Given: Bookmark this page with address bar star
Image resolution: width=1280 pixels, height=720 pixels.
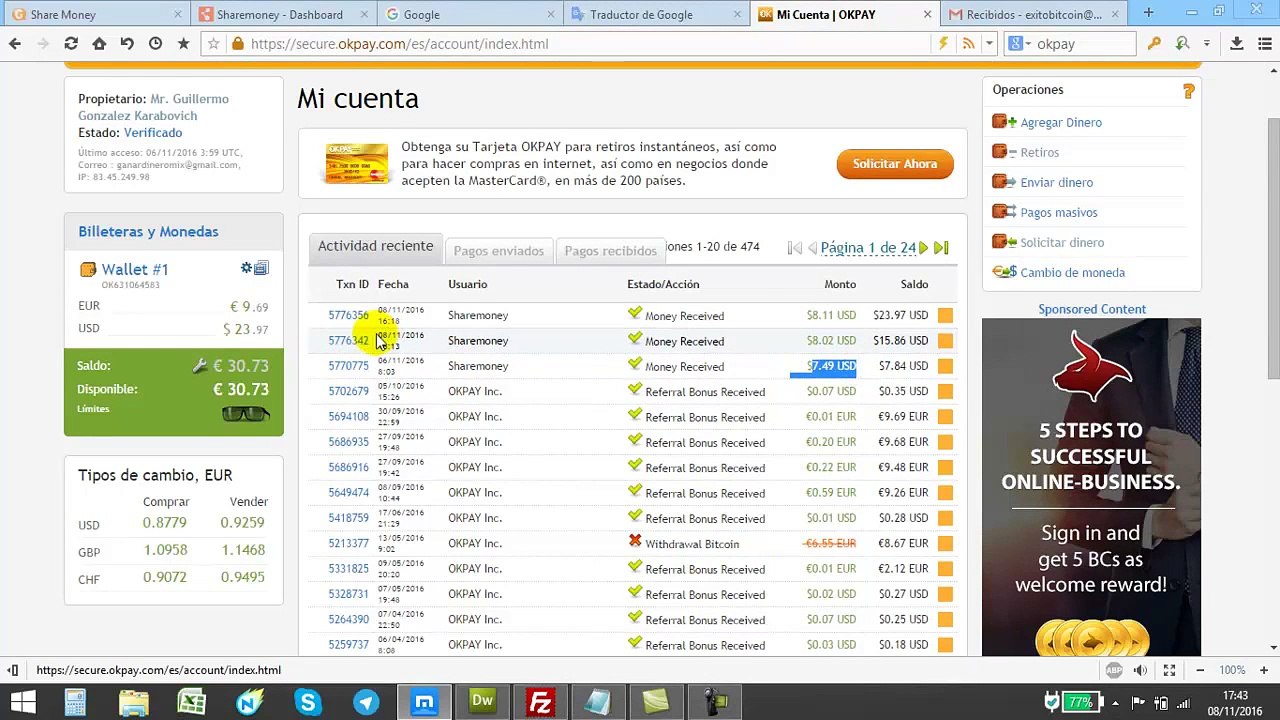Looking at the screenshot, I should pos(213,44).
